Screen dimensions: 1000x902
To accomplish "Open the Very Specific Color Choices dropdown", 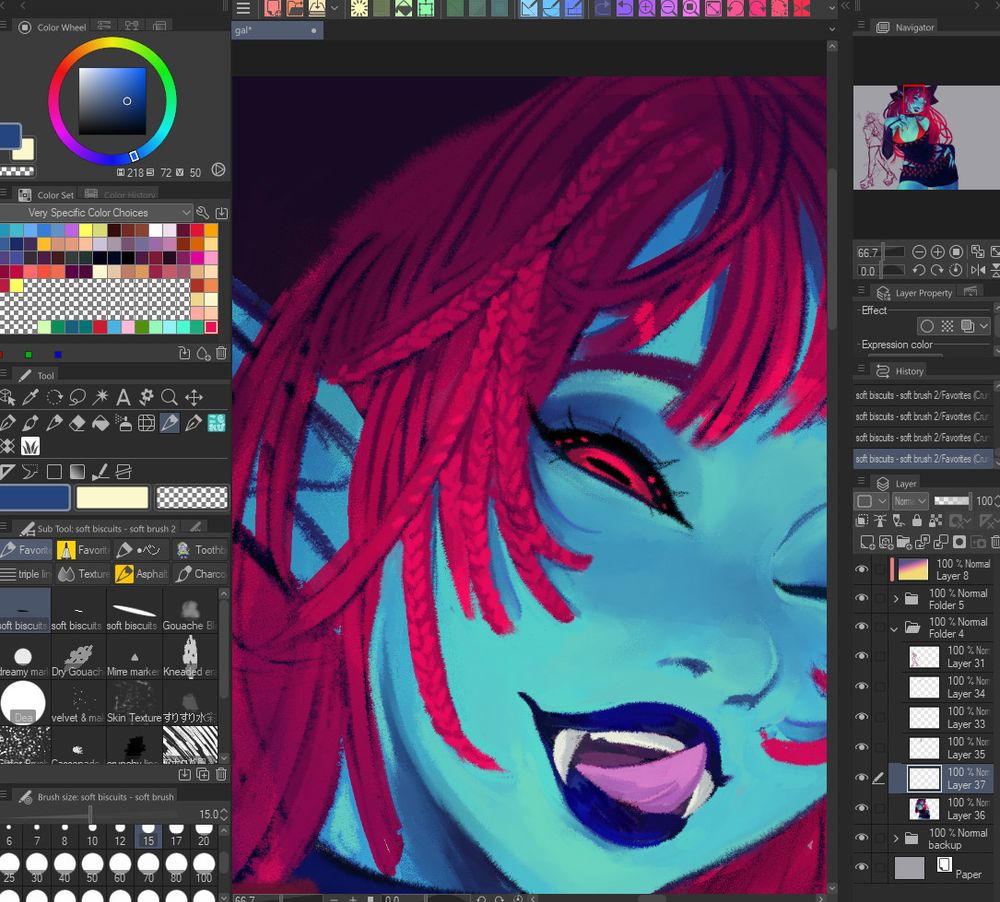I will click(x=96, y=212).
